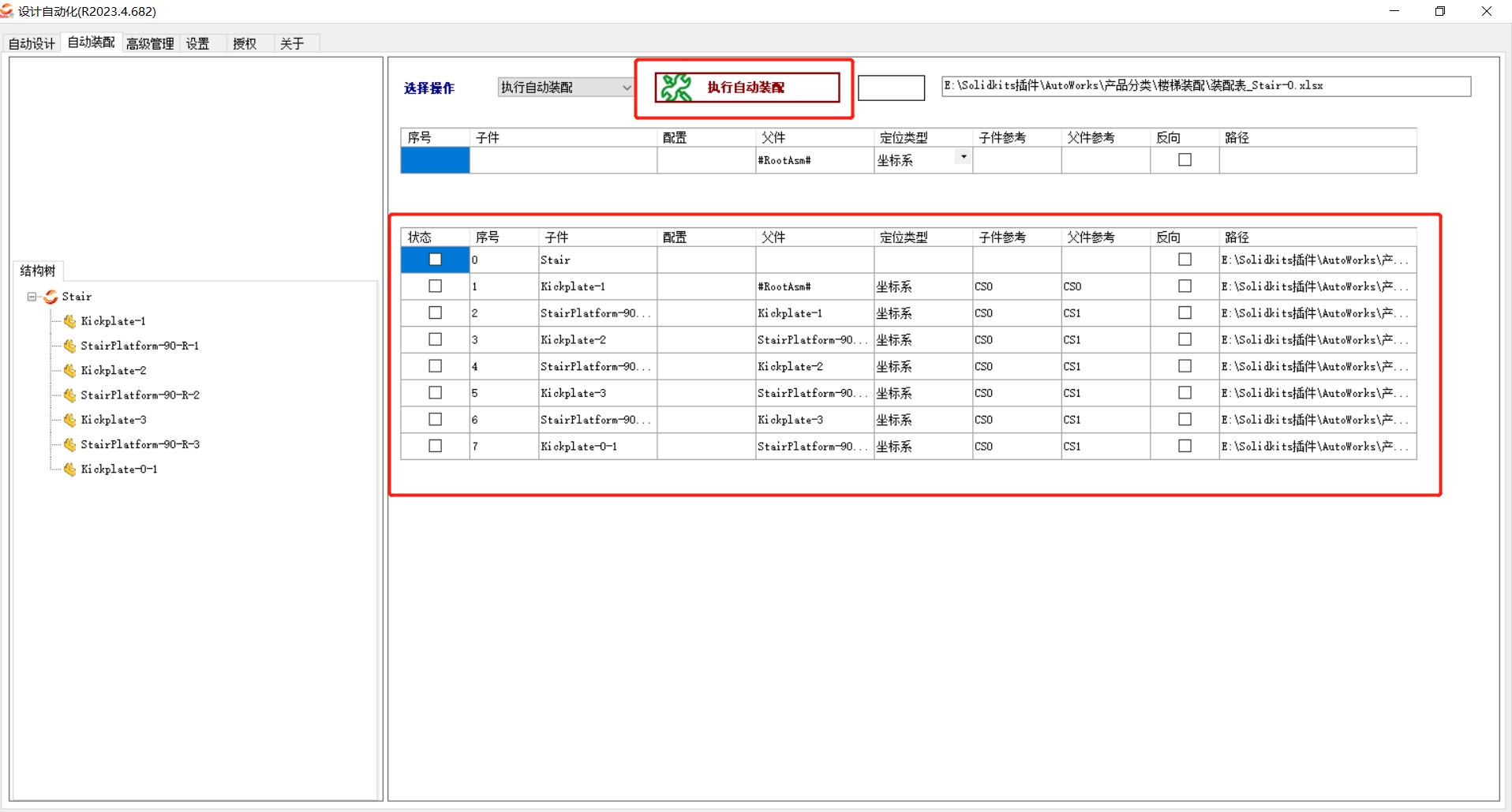1512x812 pixels.
Task: Collapse the Stair node in the tree
Action: [30, 297]
